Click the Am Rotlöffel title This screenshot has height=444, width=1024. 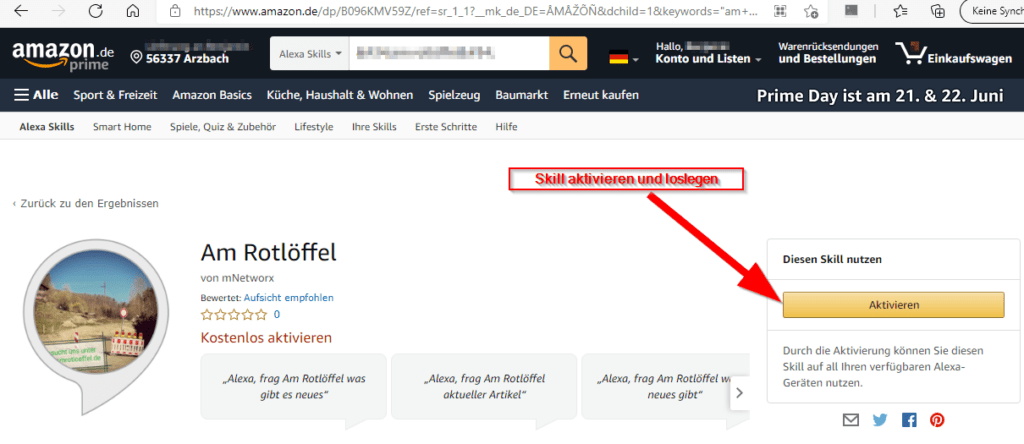(x=268, y=252)
